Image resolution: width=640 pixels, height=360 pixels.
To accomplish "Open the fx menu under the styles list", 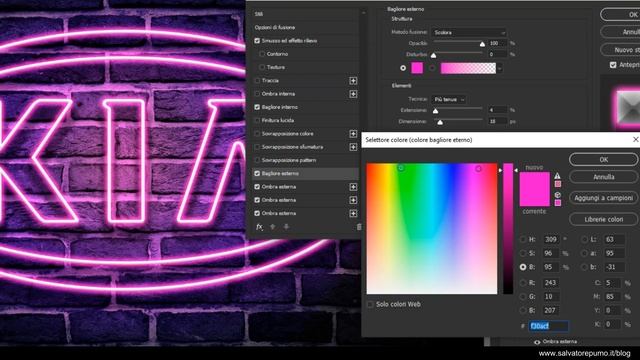I will pos(259,227).
